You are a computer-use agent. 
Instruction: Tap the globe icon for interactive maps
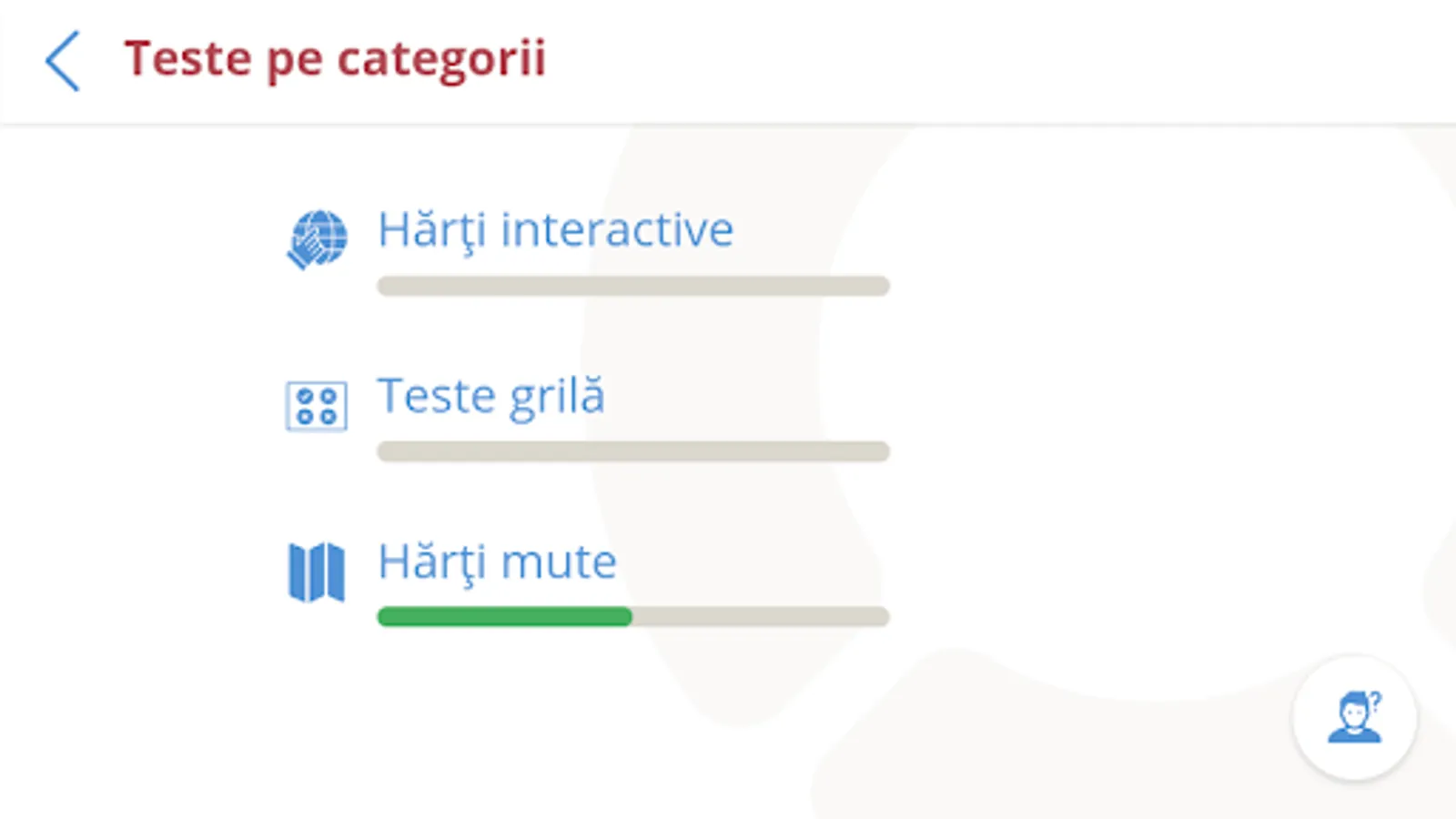317,239
